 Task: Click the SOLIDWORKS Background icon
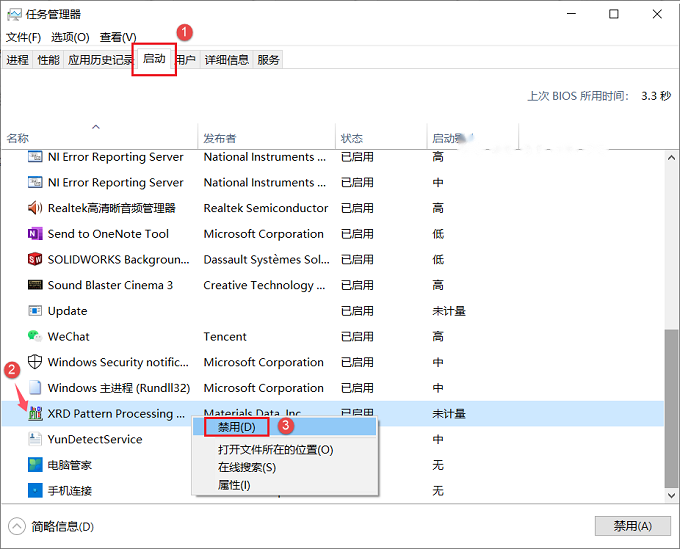point(35,259)
